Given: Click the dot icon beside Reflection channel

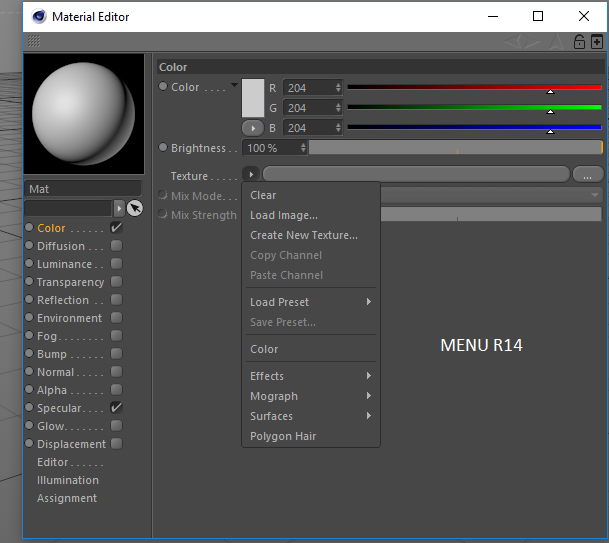Looking at the screenshot, I should point(29,299).
